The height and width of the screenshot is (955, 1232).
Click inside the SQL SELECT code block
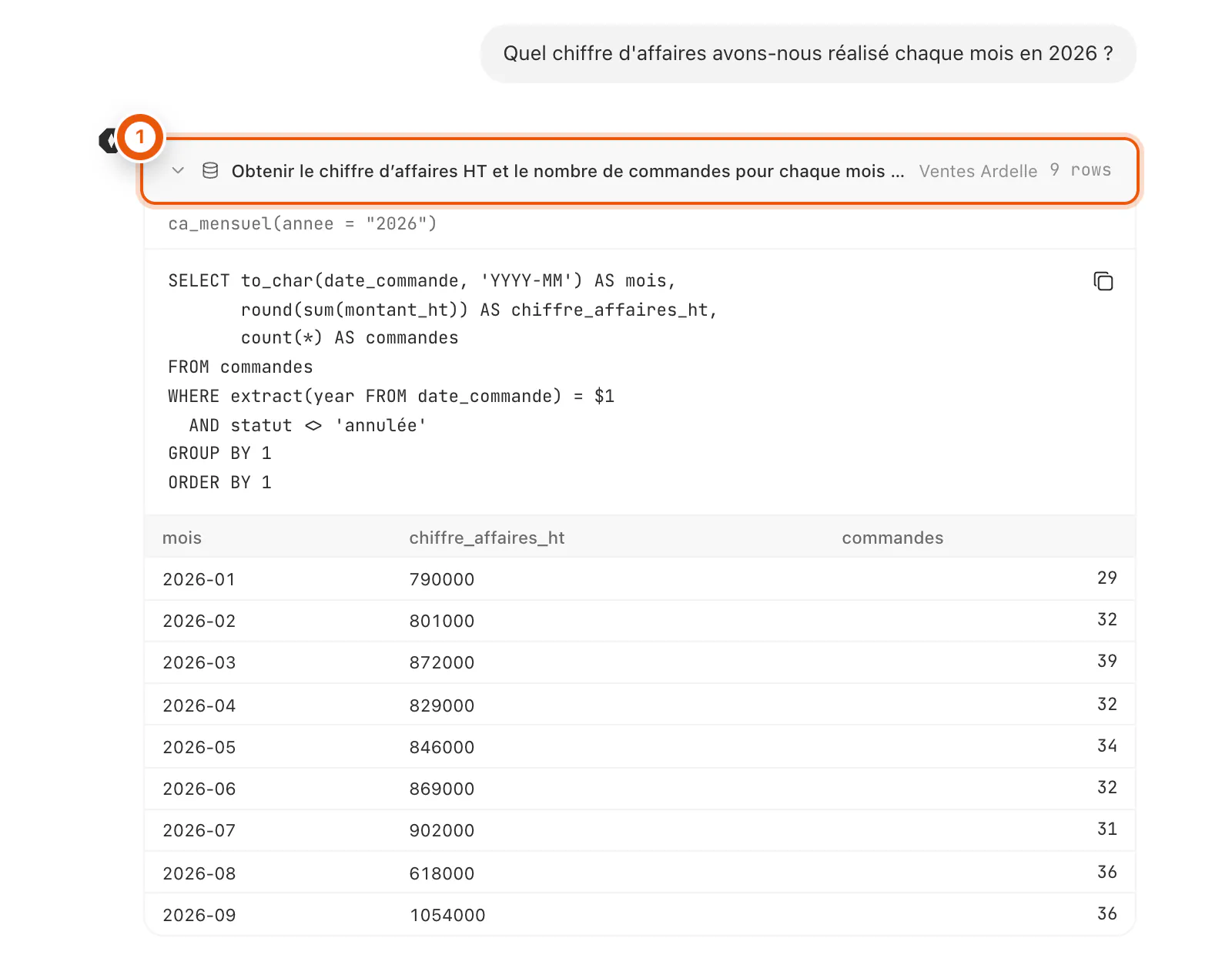pyautogui.click(x=640, y=382)
